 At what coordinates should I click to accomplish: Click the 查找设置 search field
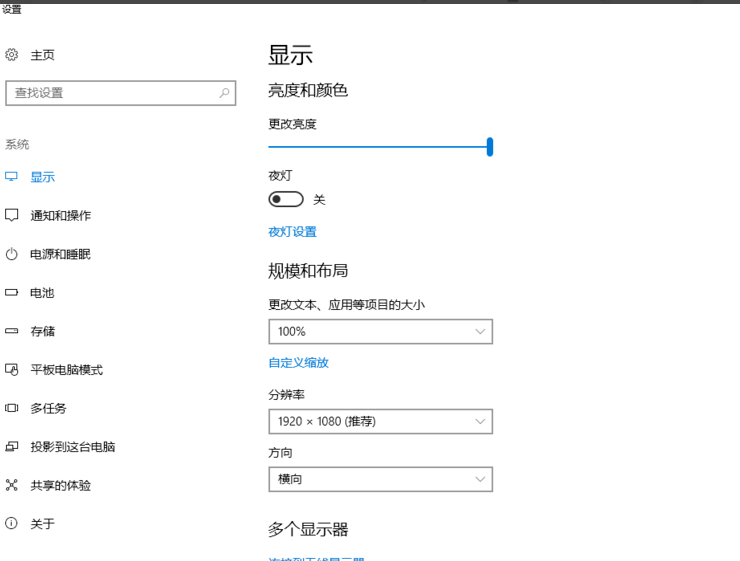(x=110, y=93)
